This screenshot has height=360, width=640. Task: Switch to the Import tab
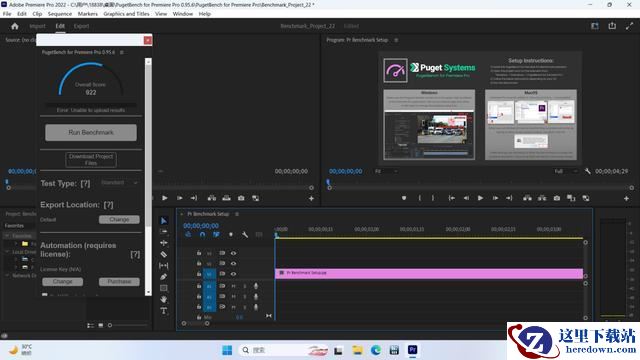(38, 26)
